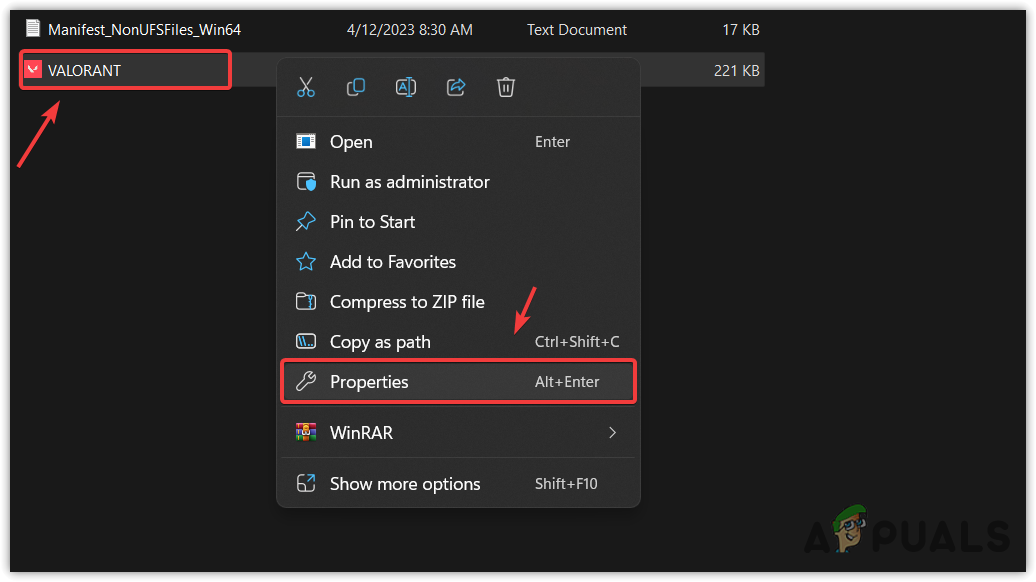Click the Delete trash icon
Image resolution: width=1036 pixels, height=582 pixels.
(506, 87)
